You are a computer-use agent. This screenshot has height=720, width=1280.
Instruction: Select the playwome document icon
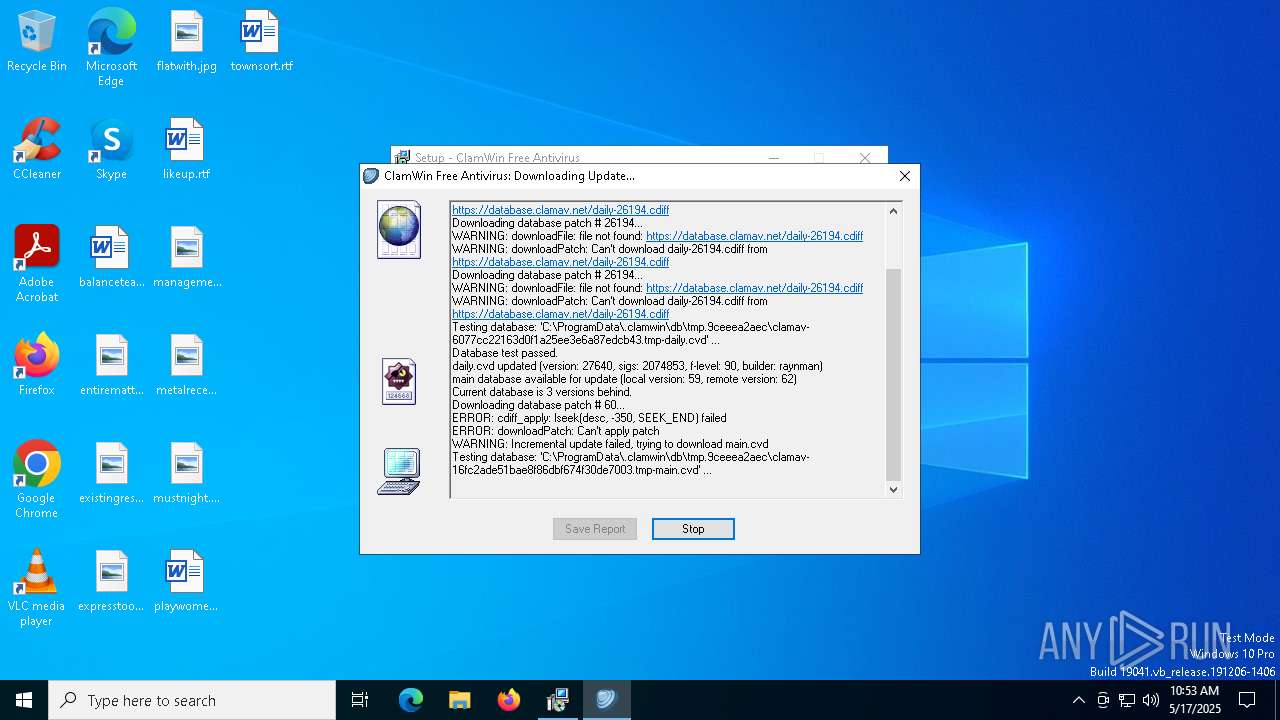186,582
